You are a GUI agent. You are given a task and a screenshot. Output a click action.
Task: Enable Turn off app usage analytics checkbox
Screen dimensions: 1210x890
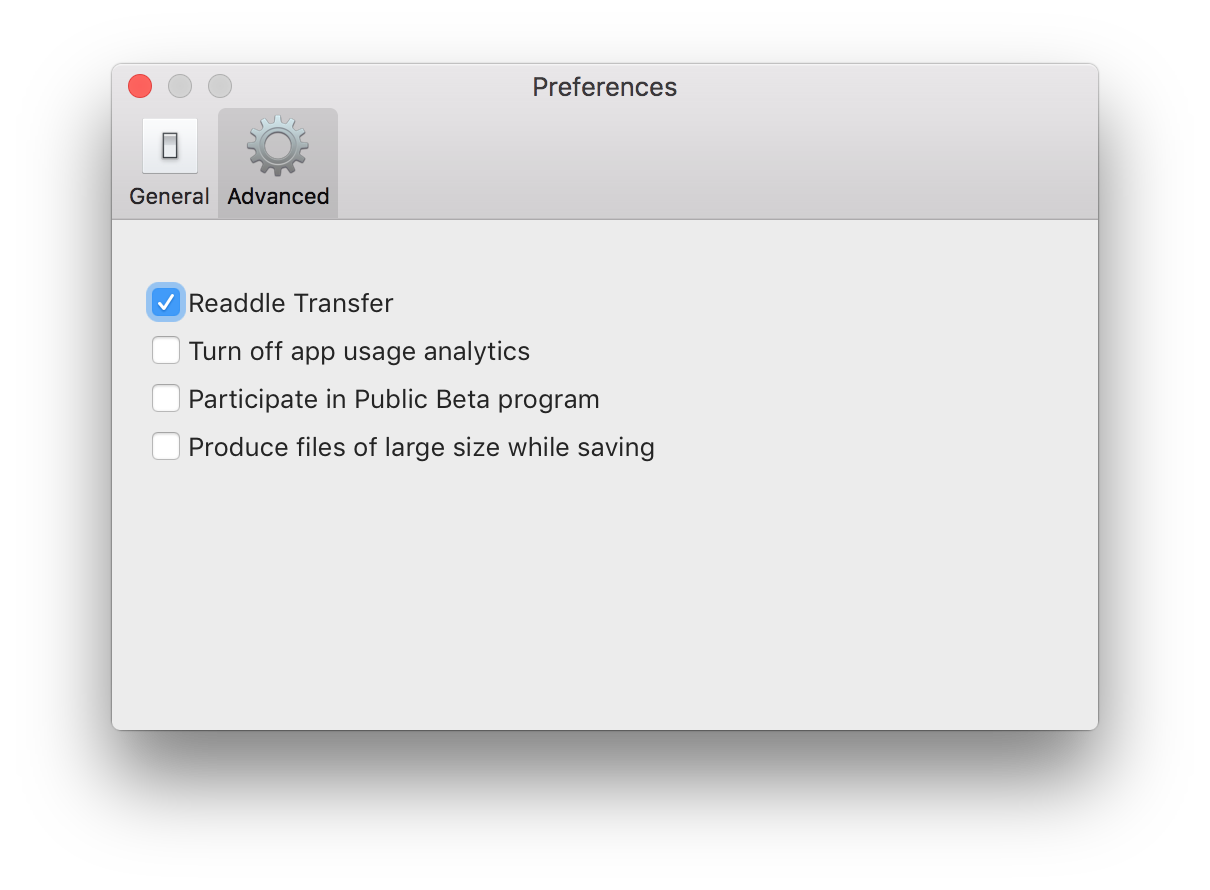coord(166,351)
